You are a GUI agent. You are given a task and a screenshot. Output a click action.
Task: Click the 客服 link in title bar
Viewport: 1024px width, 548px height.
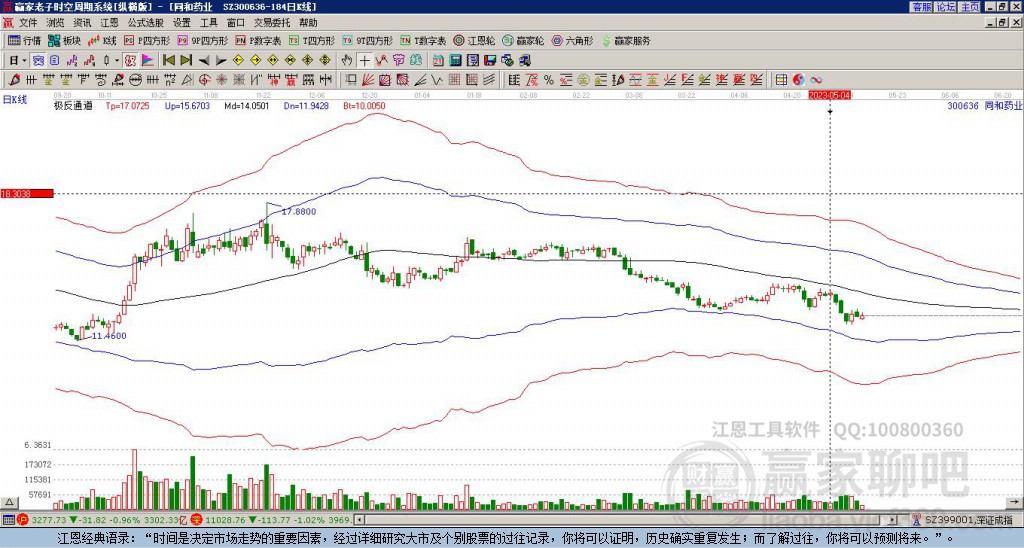[922, 7]
